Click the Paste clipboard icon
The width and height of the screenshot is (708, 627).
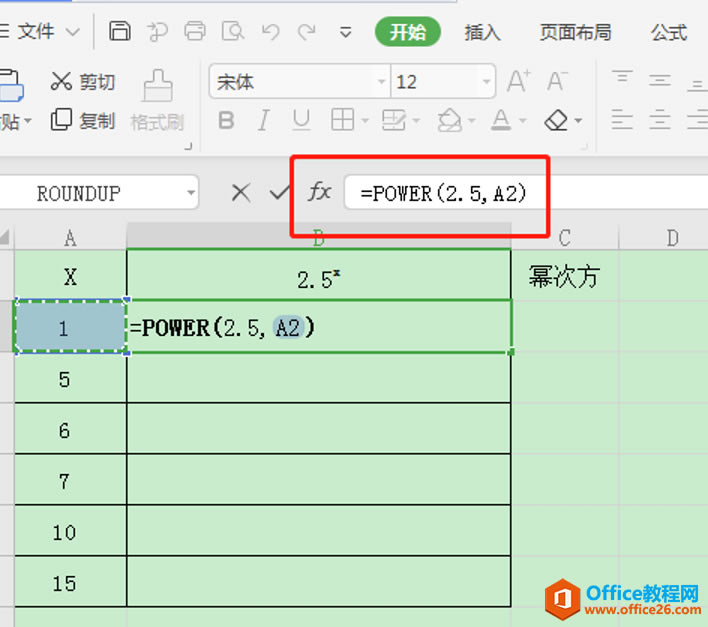[11, 85]
